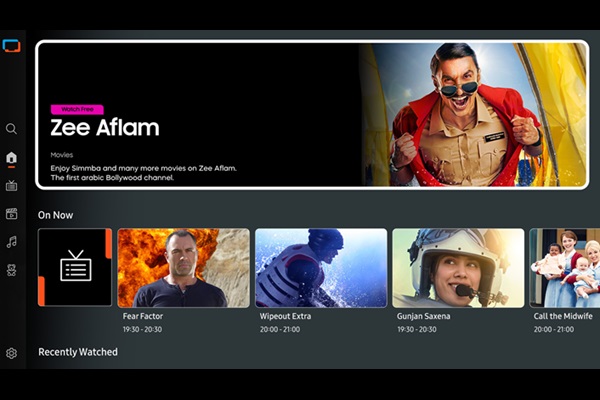Click the Movies category label in banner

(62, 155)
